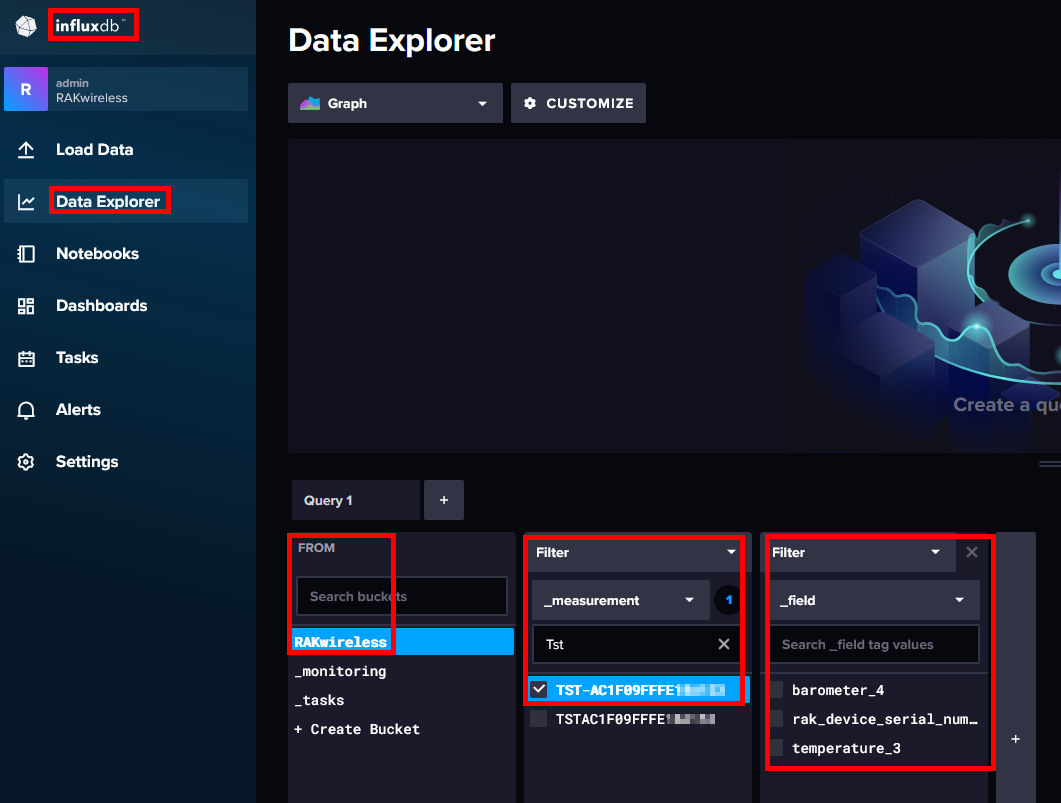The height and width of the screenshot is (803, 1061).
Task: Open Data Explorer in the sidebar
Action: pos(108,202)
